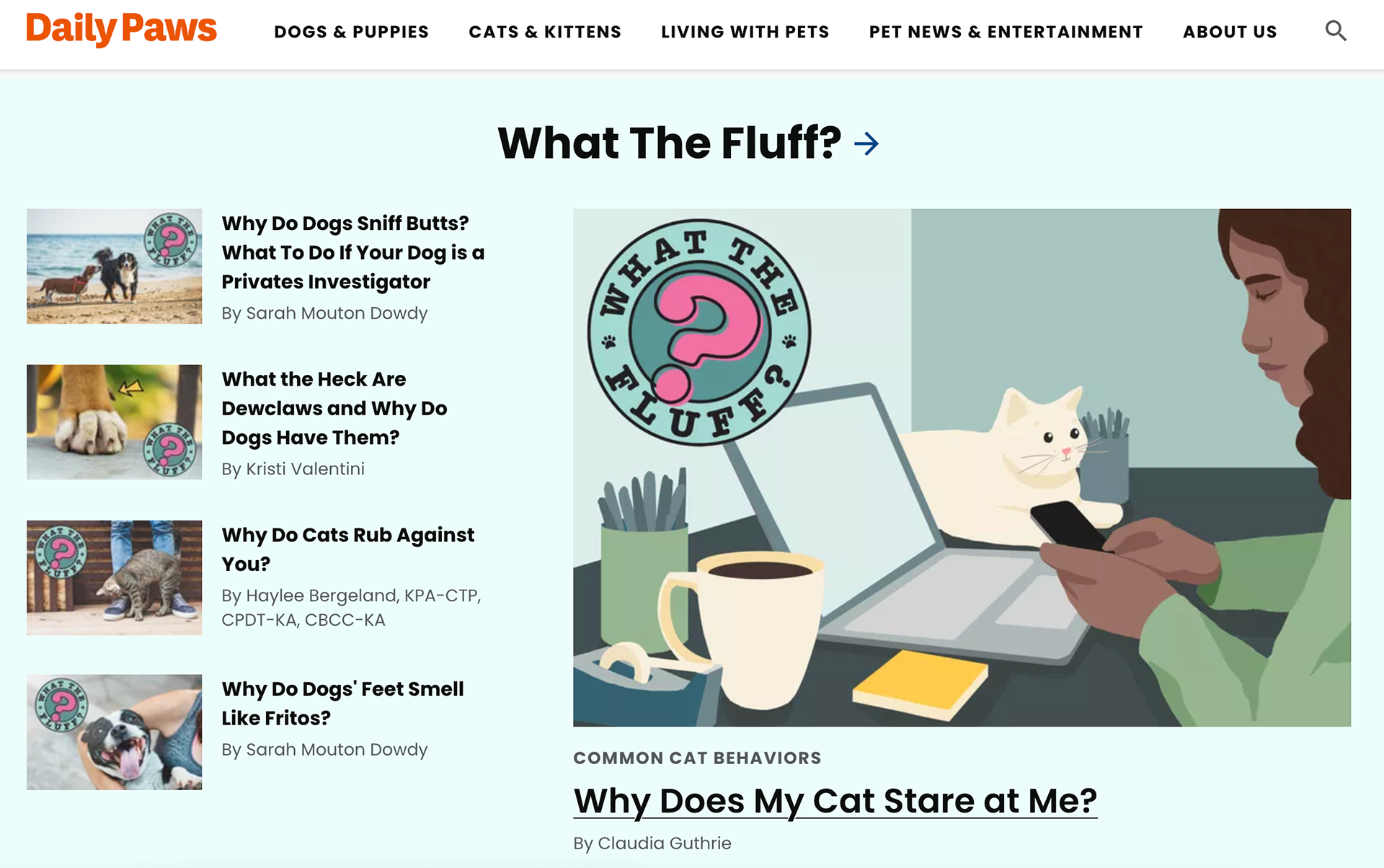Screen dimensions: 1384x868
Task: Open the cat rubbing legs thumbnail
Action: tap(115, 577)
